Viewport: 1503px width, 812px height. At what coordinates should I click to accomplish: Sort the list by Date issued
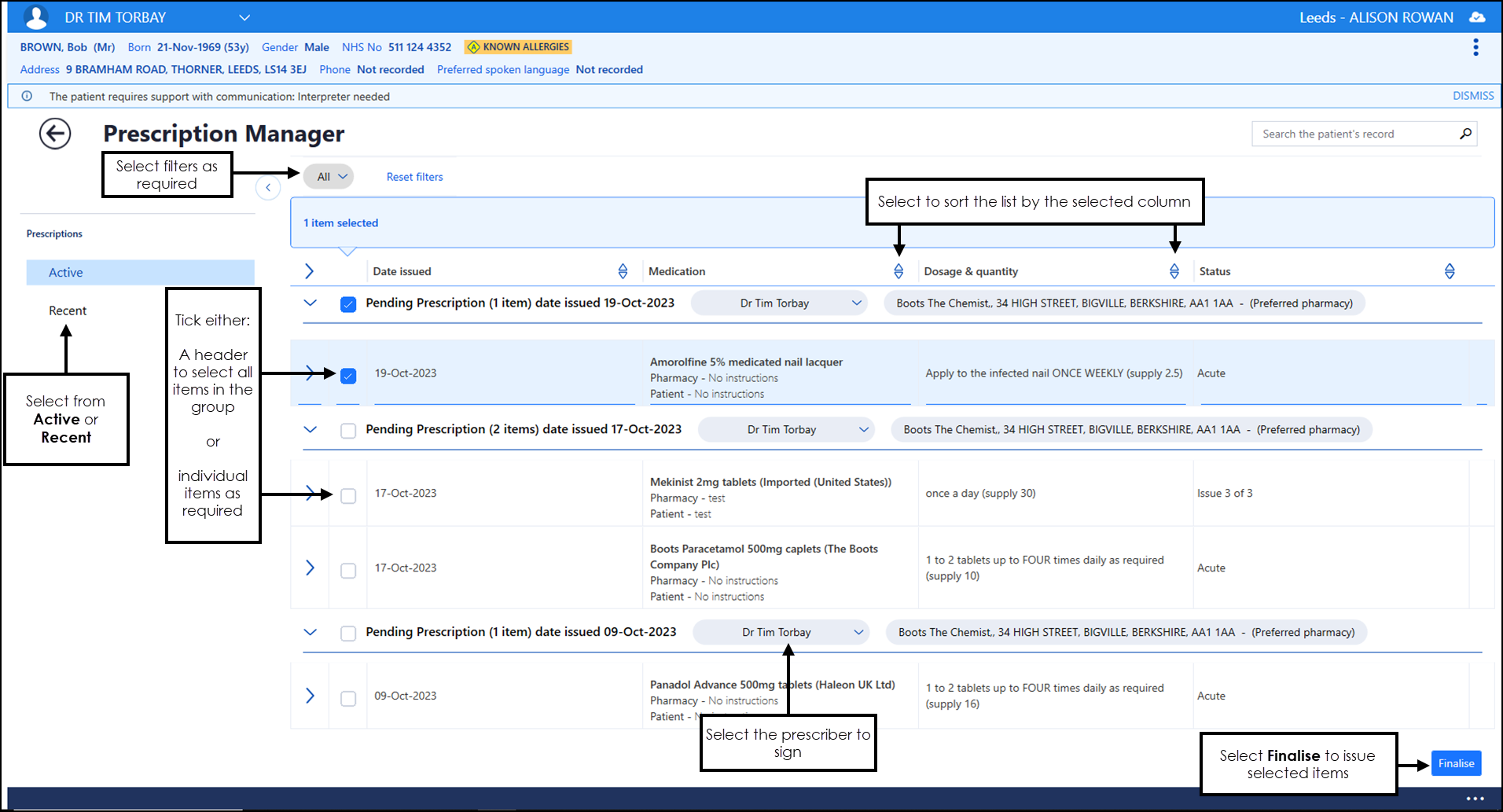[623, 271]
